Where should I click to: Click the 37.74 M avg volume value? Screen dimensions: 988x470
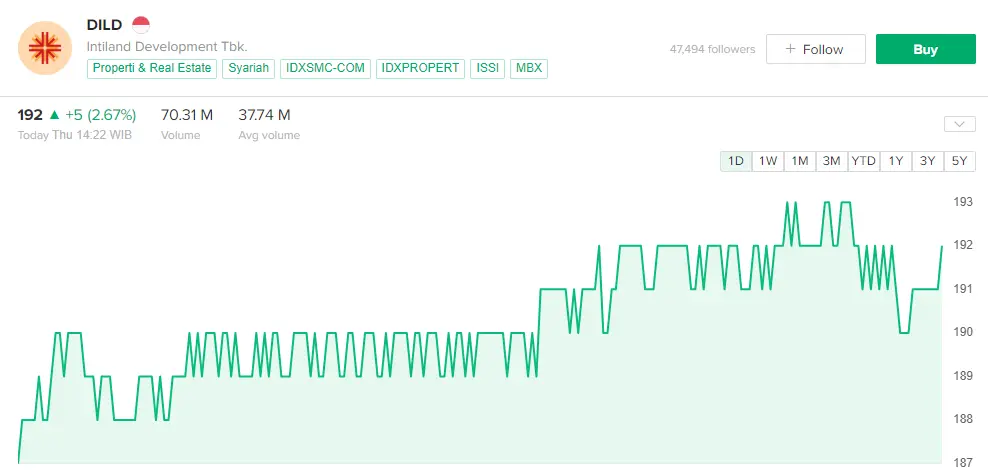265,115
